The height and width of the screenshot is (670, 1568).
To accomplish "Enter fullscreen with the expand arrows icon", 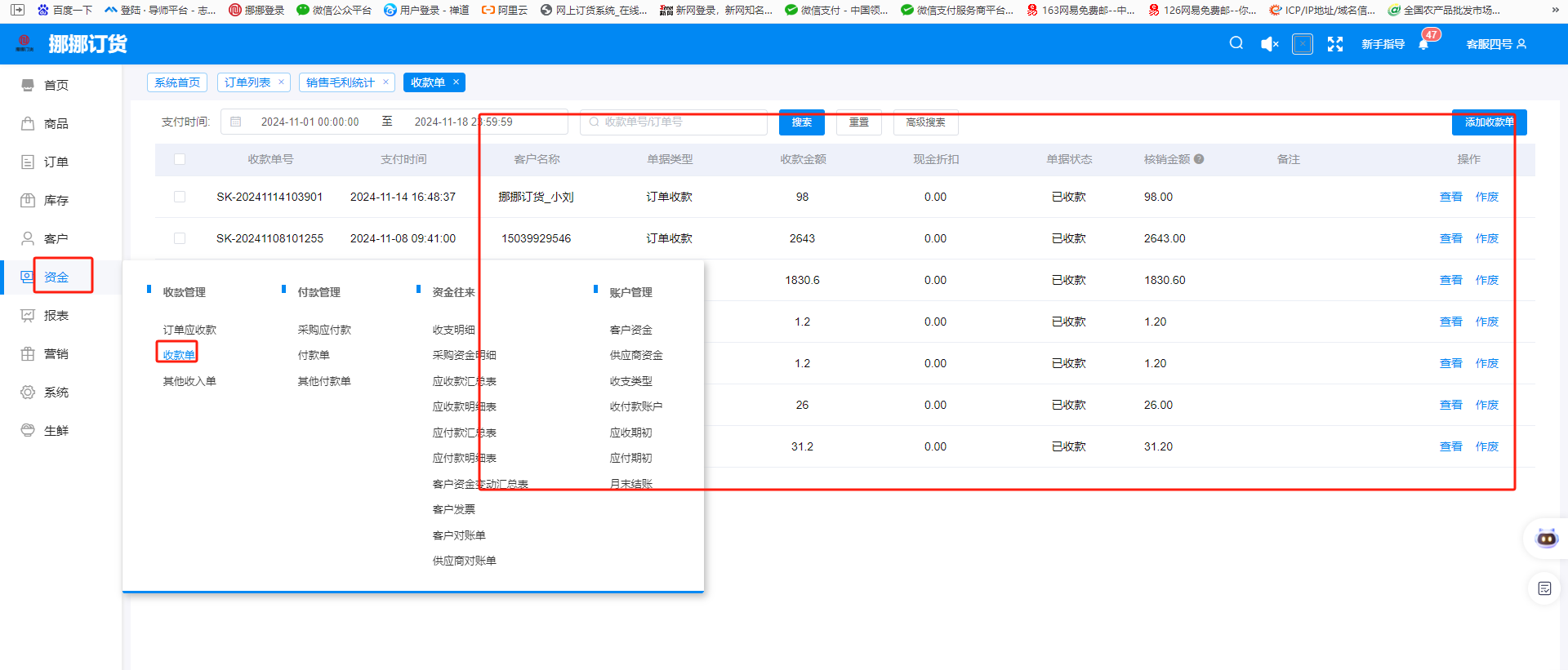I will [x=1334, y=44].
